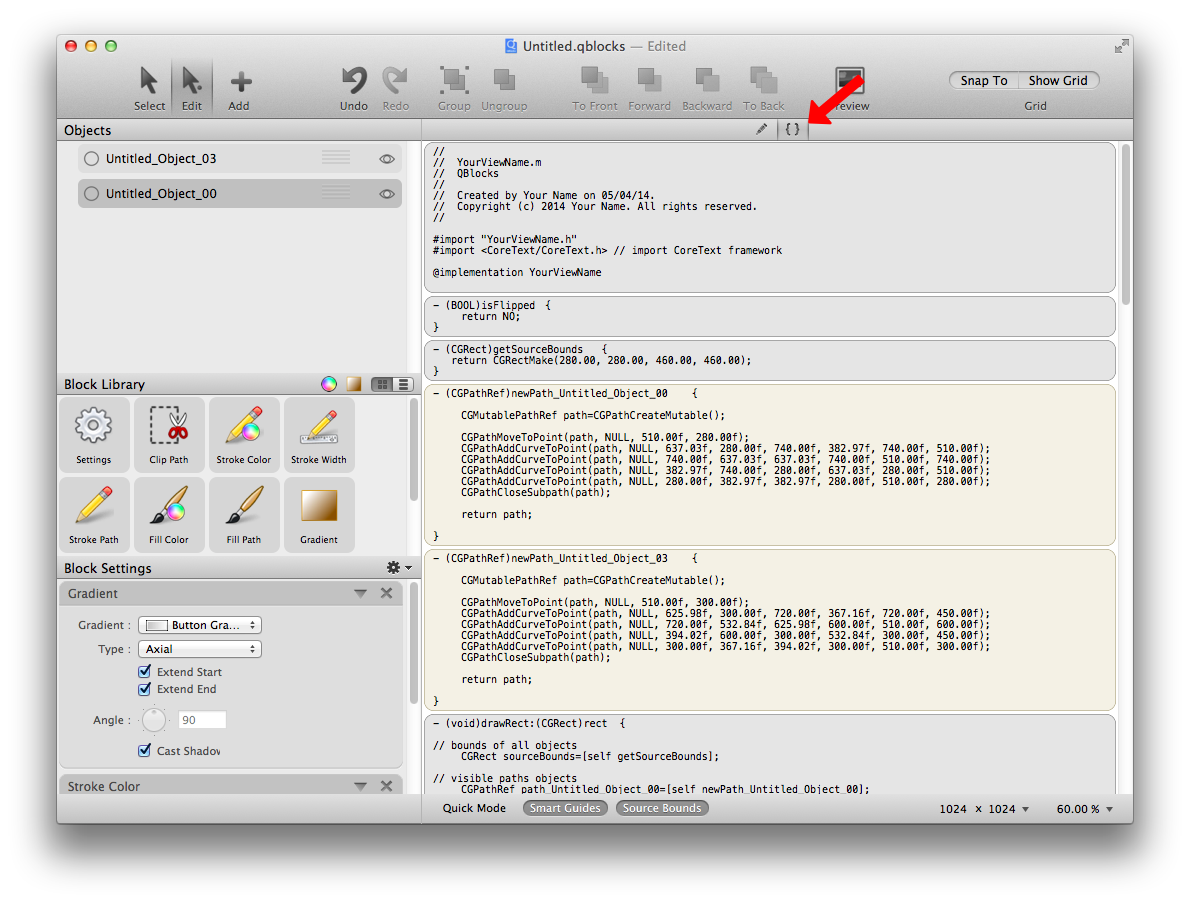1190x903 pixels.
Task: Collapse the Stroke Color settings block
Action: (360, 786)
